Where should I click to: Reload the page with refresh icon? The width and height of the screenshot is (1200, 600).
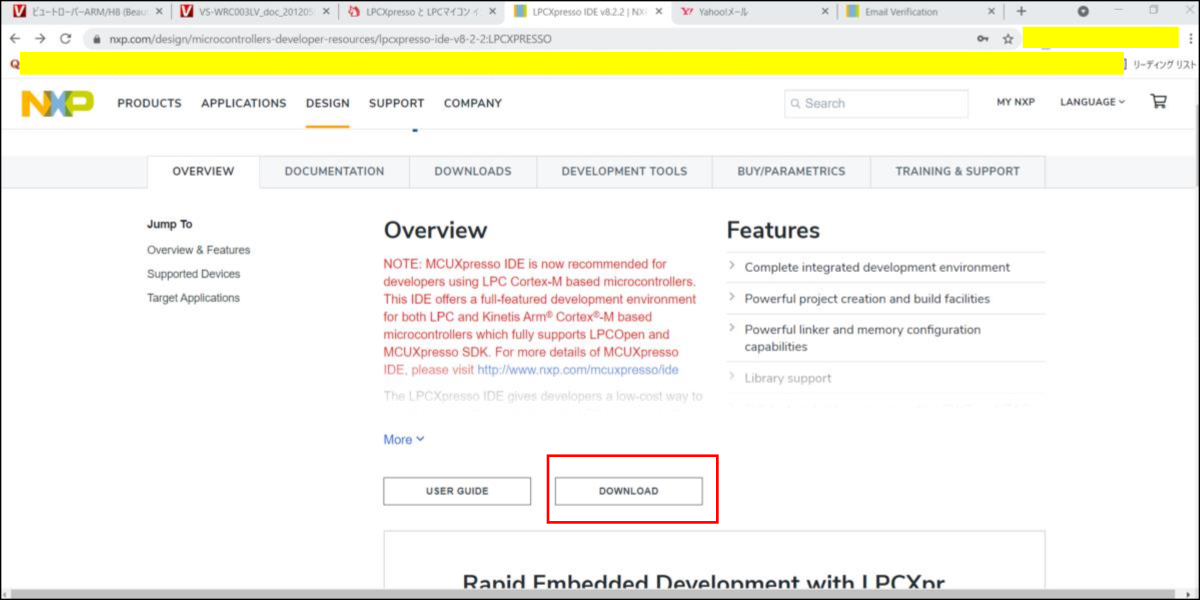(x=66, y=39)
